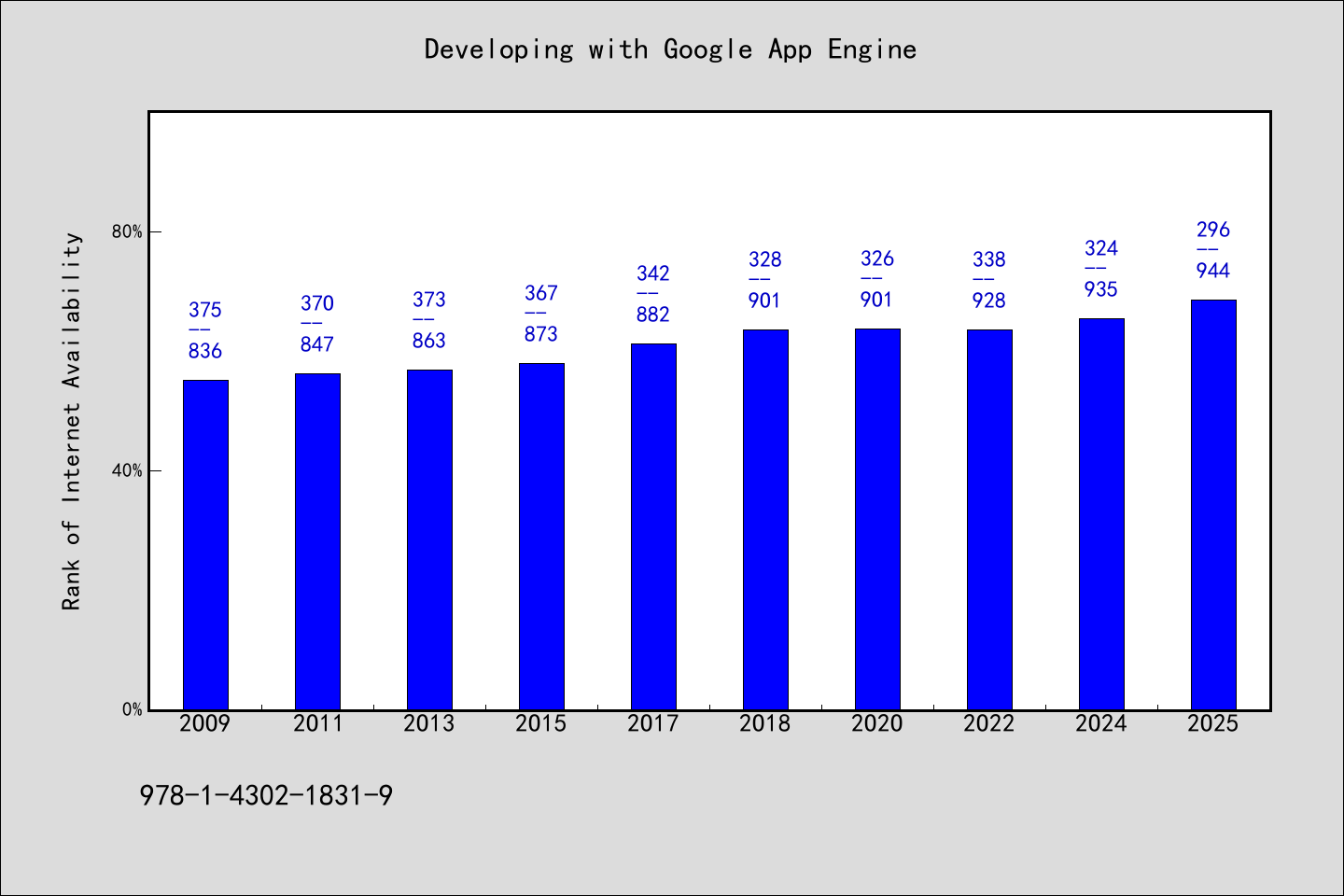Pick the 2020 bar
1344x896 pixels.
click(x=877, y=519)
